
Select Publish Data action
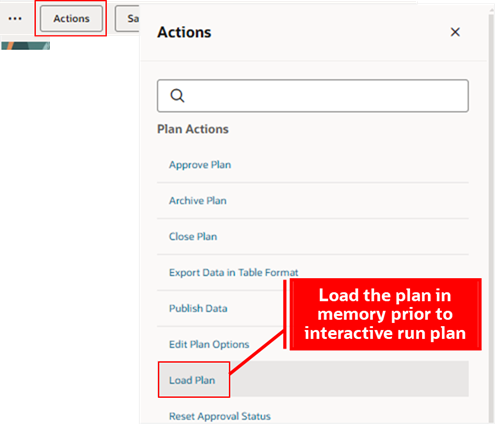198,308
